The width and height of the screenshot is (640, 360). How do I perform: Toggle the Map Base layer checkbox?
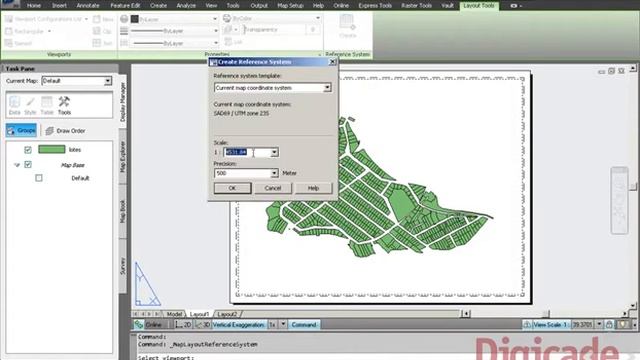click(x=28, y=164)
